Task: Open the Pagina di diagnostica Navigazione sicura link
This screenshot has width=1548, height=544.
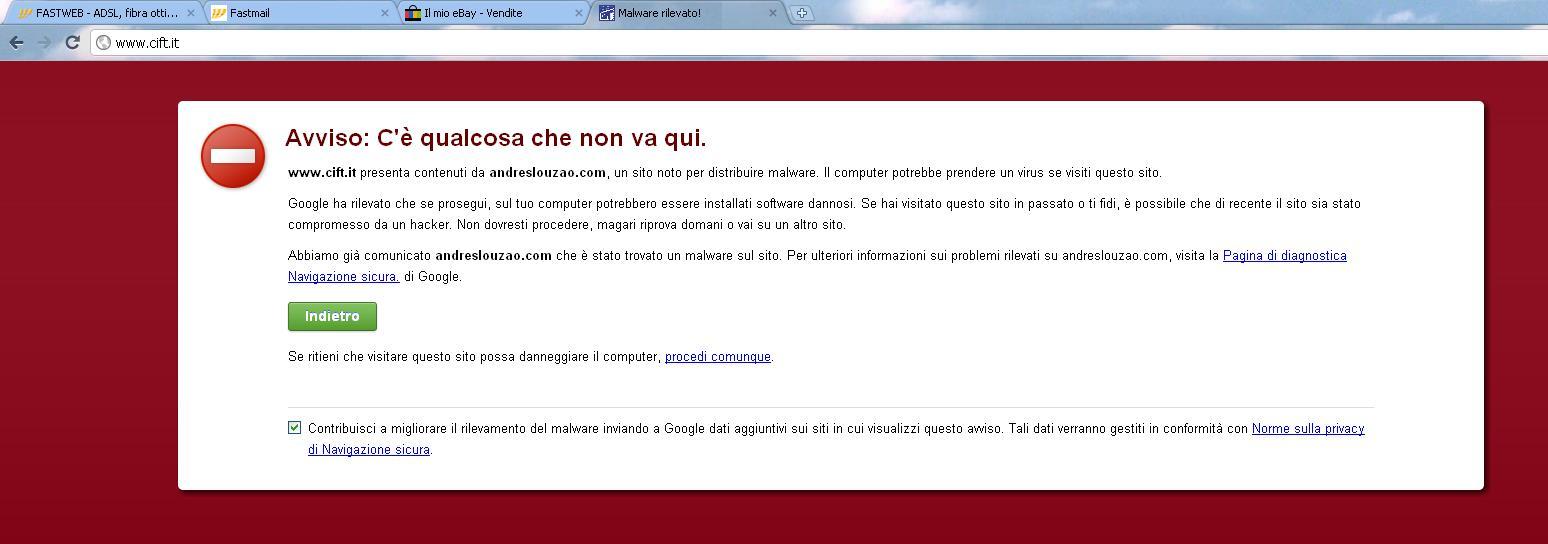Action: pos(1284,256)
